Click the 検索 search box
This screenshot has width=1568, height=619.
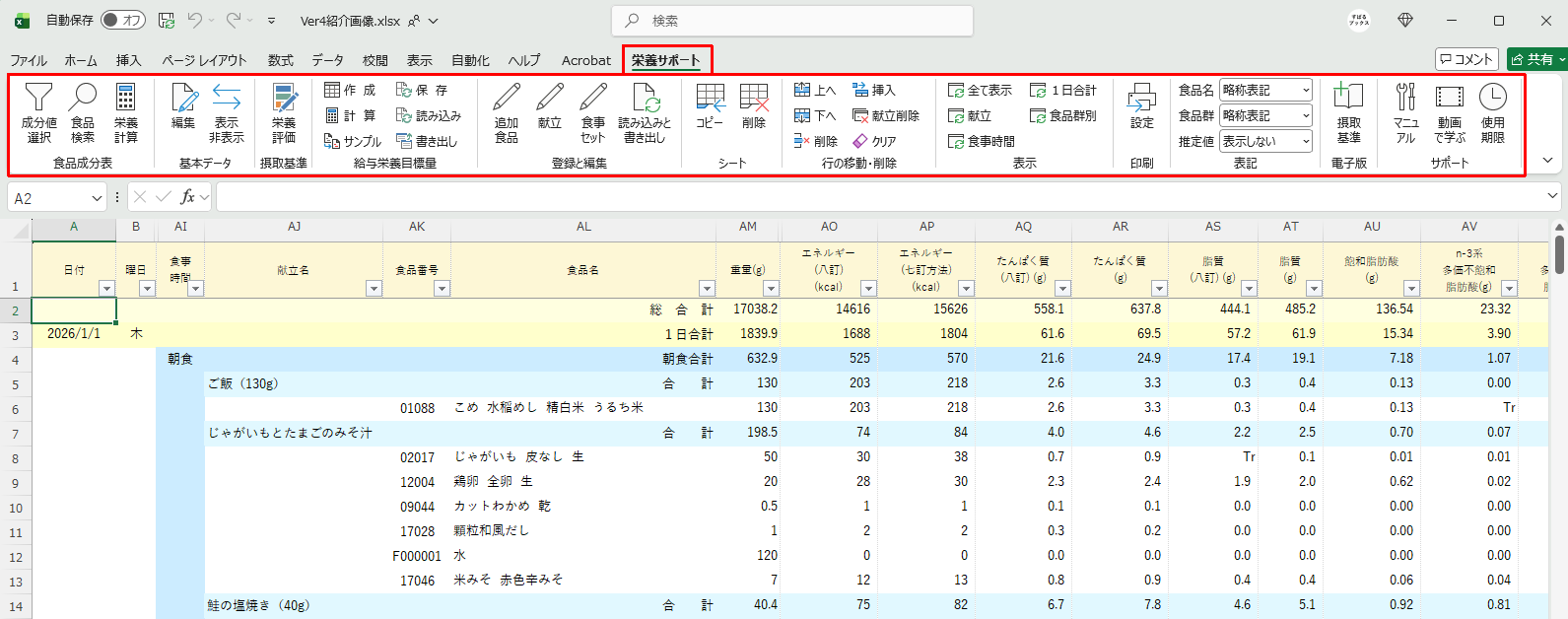point(792,20)
